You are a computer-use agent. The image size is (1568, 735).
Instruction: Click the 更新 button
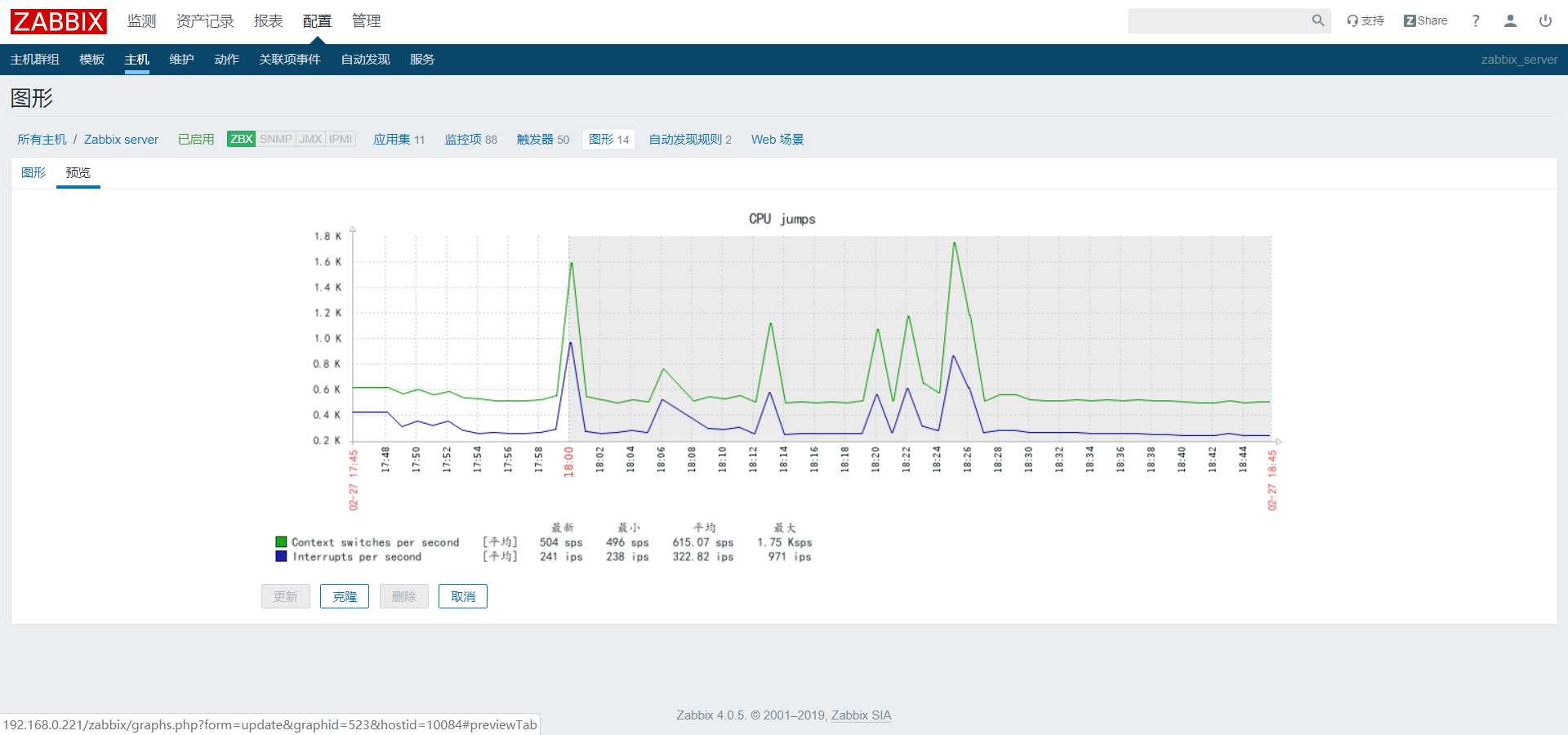(x=286, y=596)
